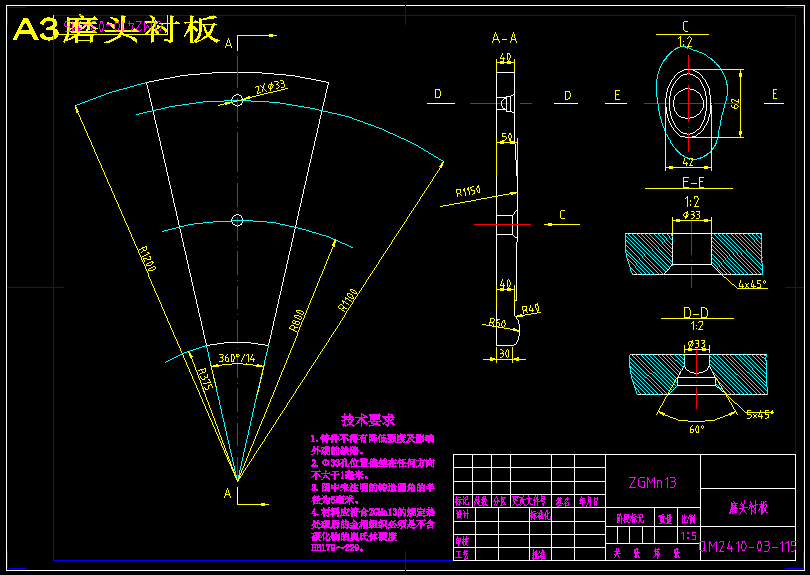Viewport: 810px width, 575px height.
Task: Pick the "4x45°" chamfer annotation
Action: (x=752, y=284)
